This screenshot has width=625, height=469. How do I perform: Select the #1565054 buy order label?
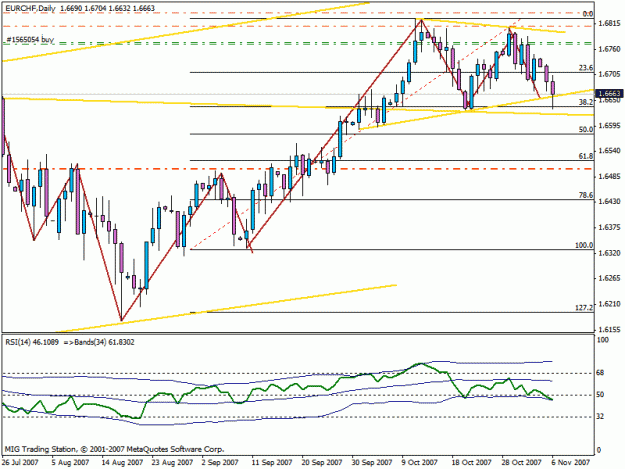[x=30, y=39]
